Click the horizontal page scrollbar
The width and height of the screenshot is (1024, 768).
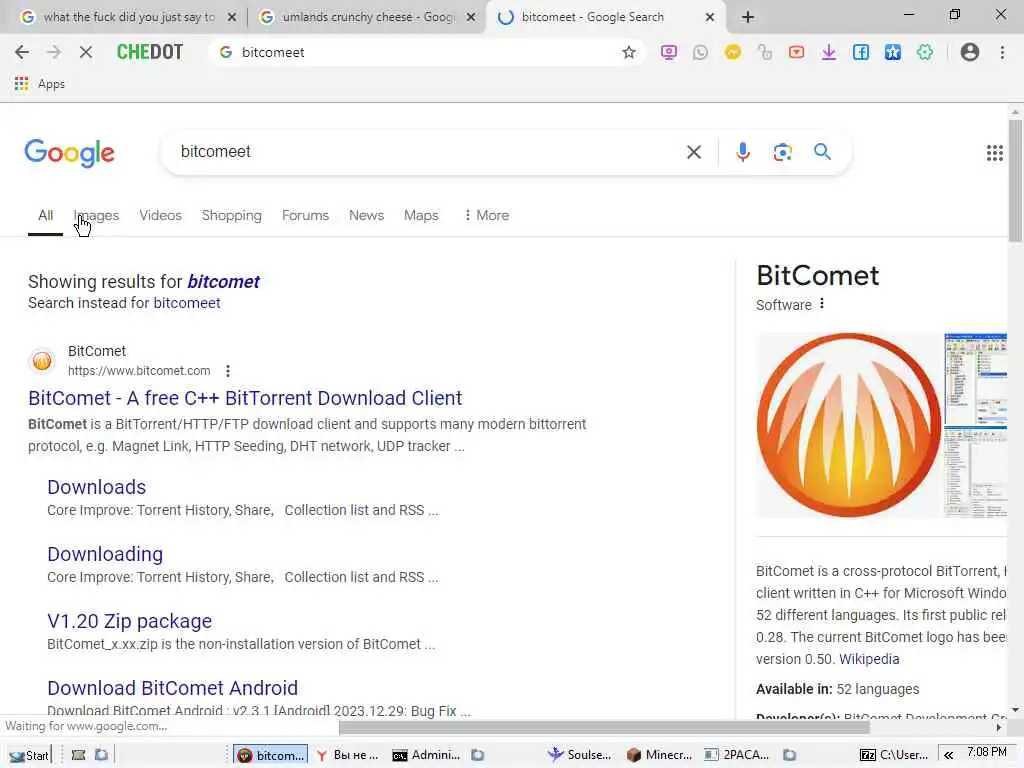(x=604, y=727)
